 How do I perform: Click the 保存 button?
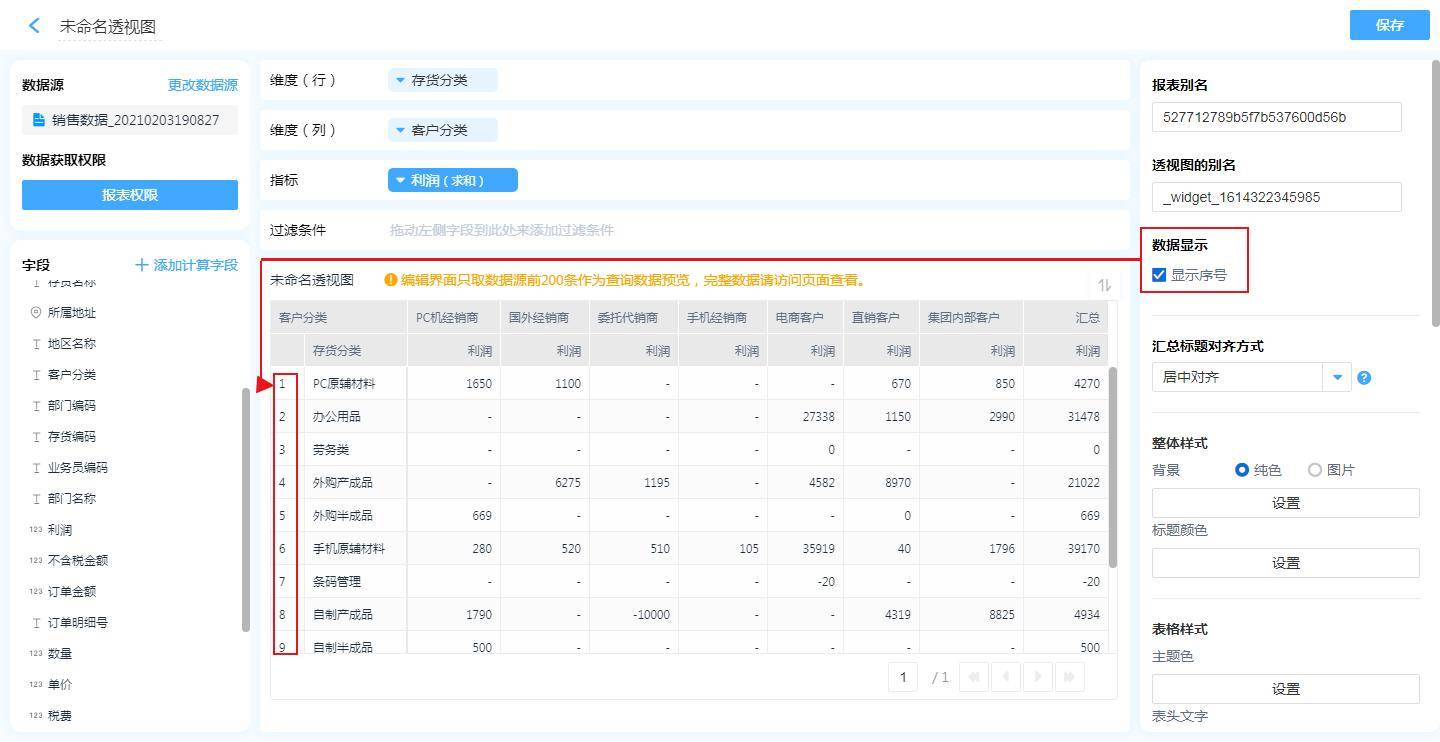coord(1389,25)
